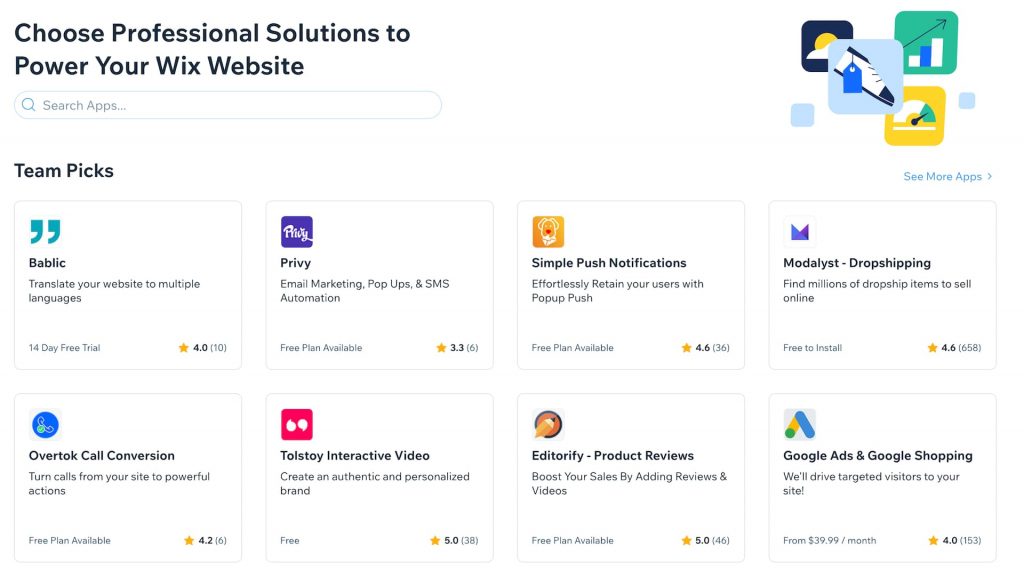The image size is (1024, 586).
Task: Click the Tolstoy red video icon
Action: point(296,425)
